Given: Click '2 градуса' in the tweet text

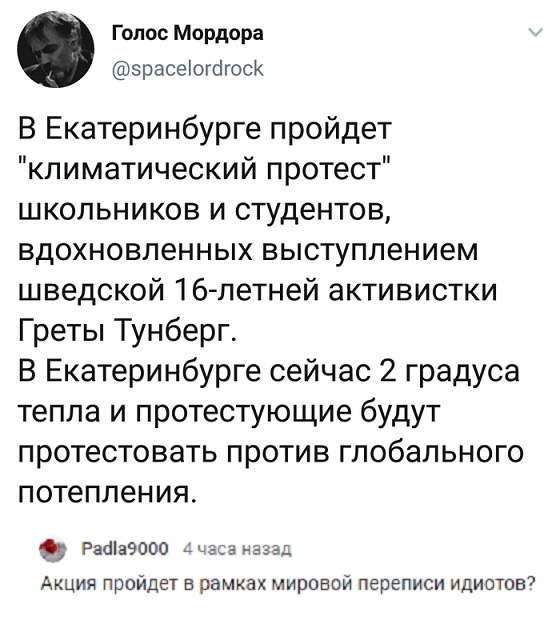Looking at the screenshot, I should (449, 372).
